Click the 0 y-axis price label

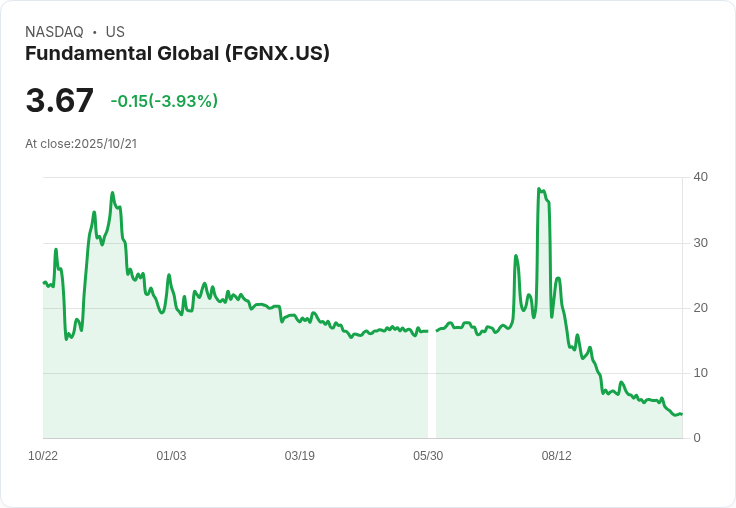pos(697,438)
